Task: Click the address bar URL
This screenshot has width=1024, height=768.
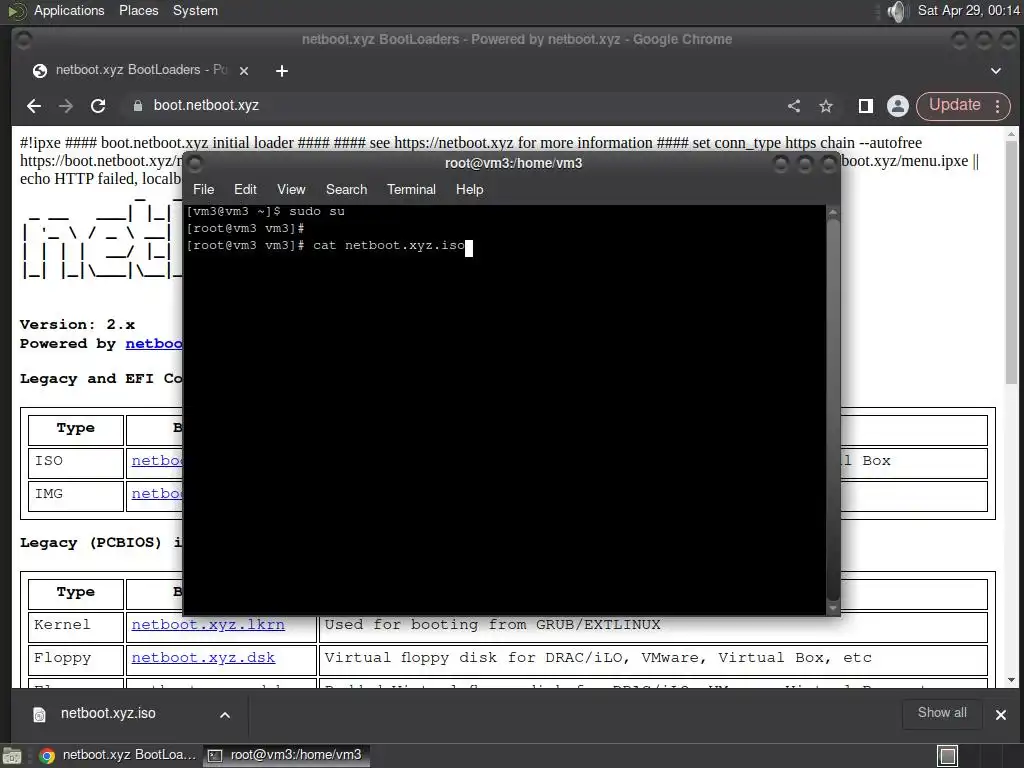Action: tap(206, 105)
